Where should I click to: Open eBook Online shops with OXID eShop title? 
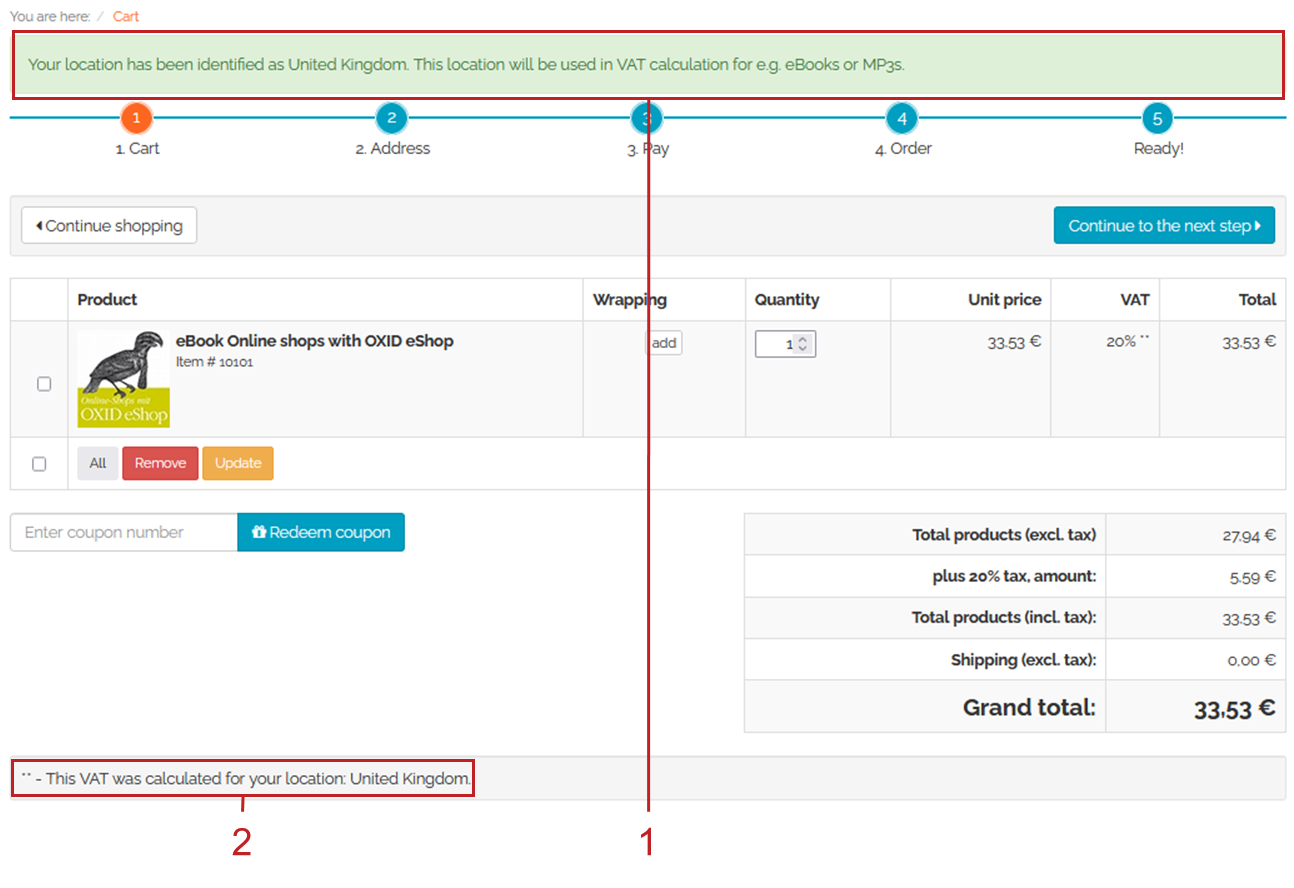pos(314,341)
